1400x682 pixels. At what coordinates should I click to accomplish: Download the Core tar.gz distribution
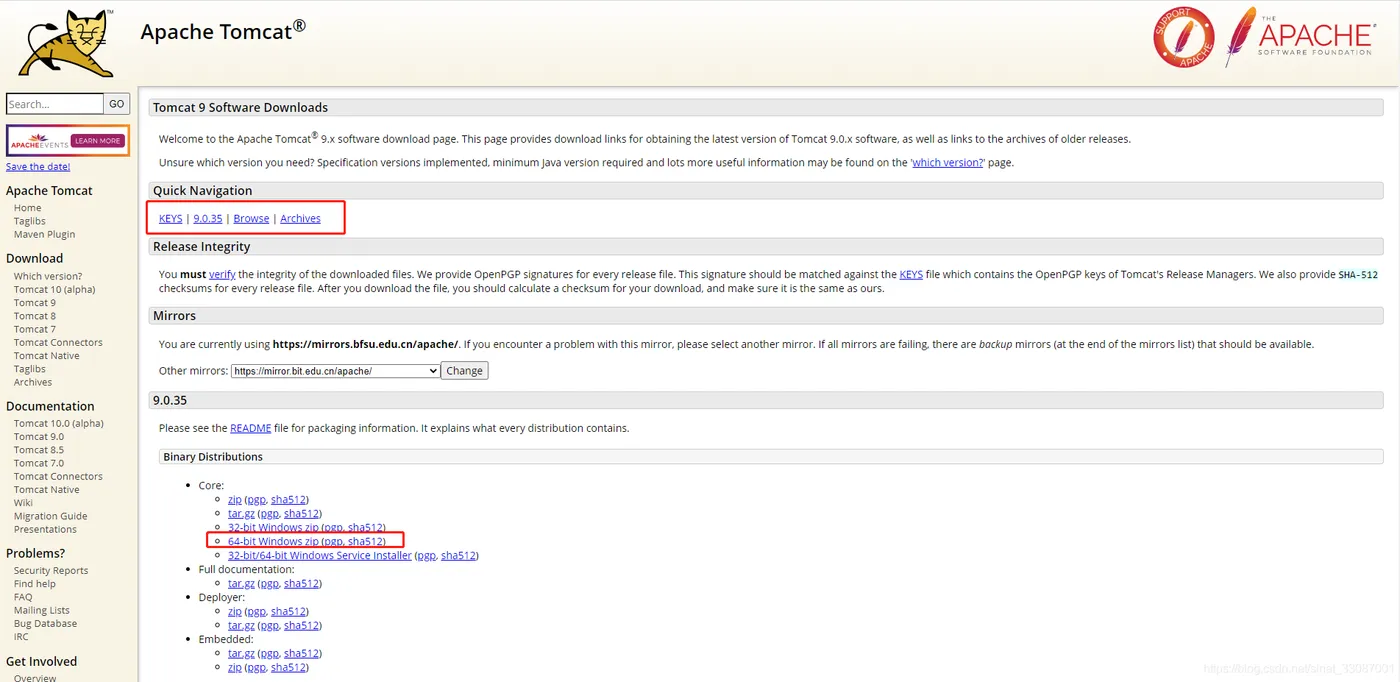tap(241, 513)
